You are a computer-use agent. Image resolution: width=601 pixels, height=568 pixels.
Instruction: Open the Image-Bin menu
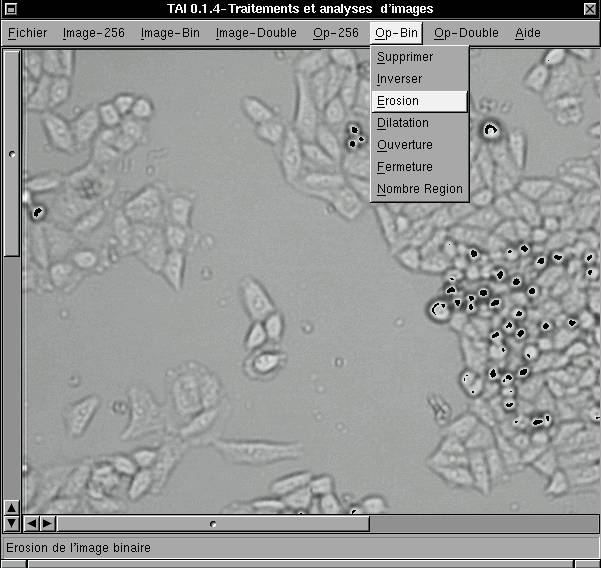click(x=170, y=33)
